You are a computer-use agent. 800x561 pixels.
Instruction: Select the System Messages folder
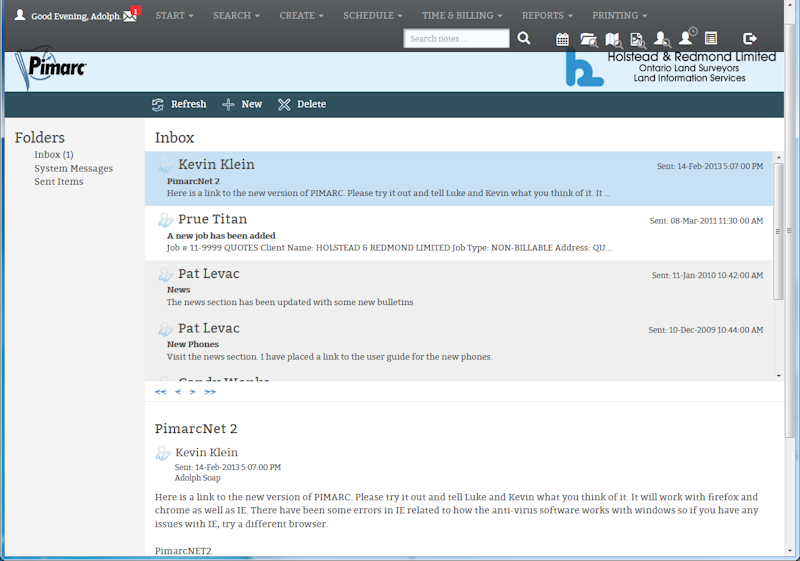coord(73,168)
